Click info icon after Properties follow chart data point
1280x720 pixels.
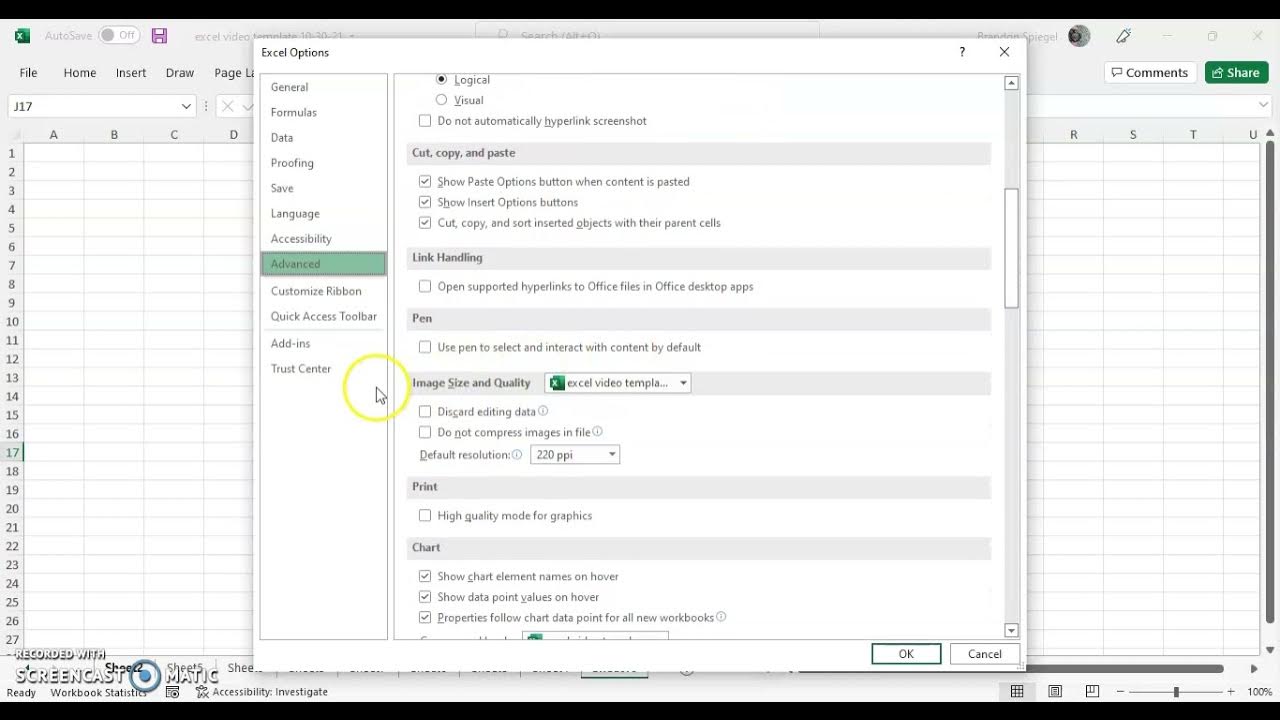click(x=721, y=617)
